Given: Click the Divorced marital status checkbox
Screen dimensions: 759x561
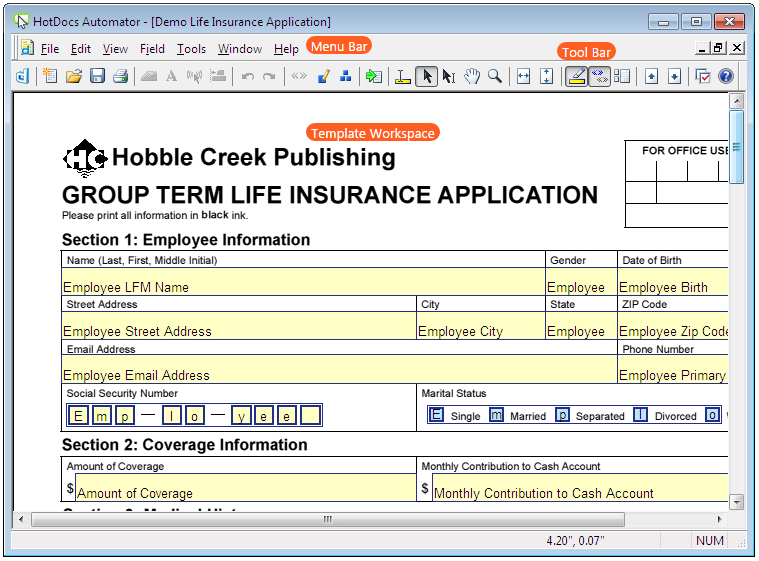Looking at the screenshot, I should coord(640,415).
